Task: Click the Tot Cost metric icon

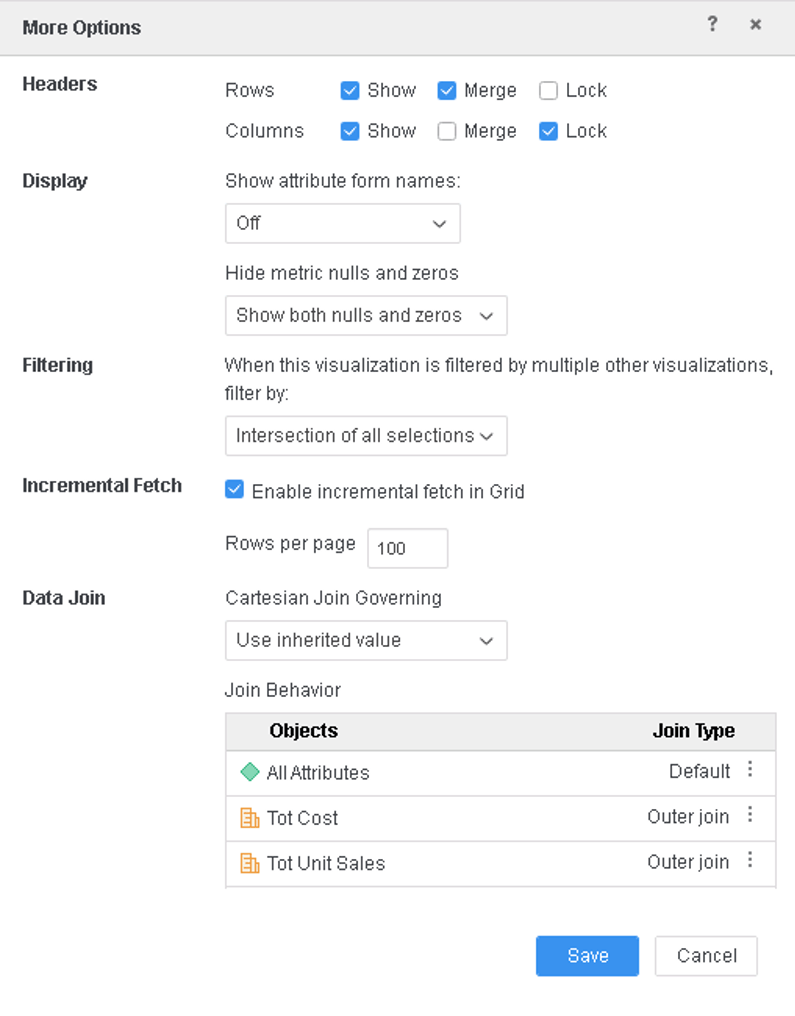Action: (x=250, y=818)
